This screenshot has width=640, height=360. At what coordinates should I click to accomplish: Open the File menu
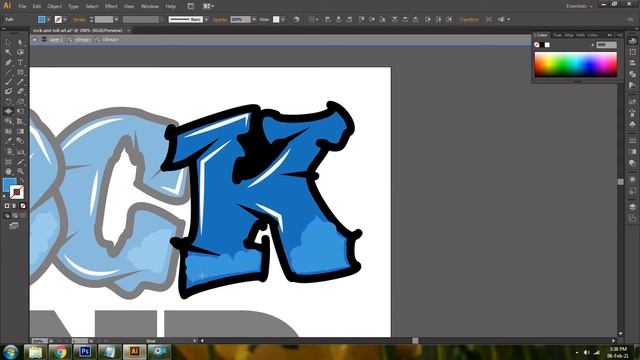point(22,6)
